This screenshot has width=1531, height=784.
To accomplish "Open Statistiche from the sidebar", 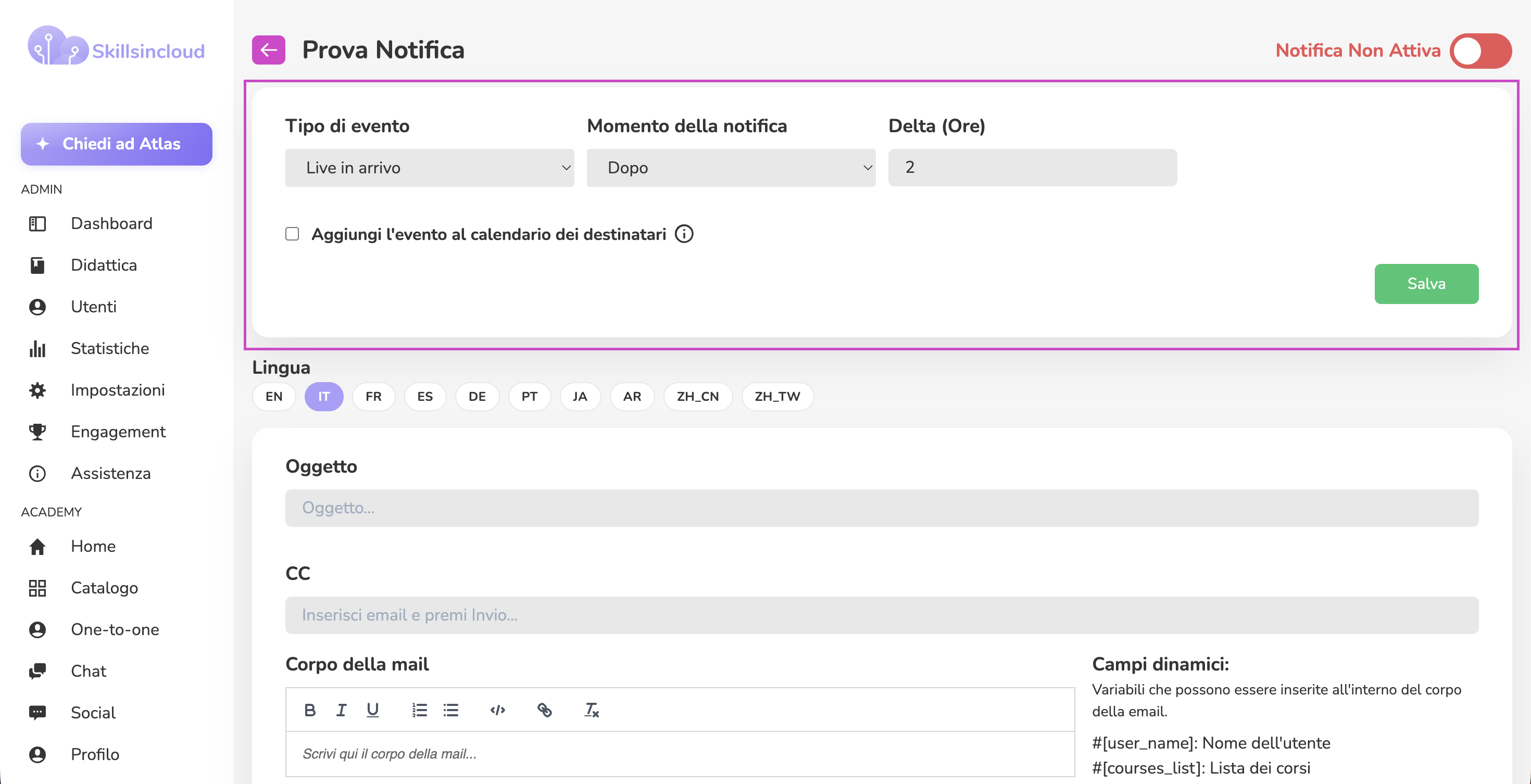I will click(110, 348).
